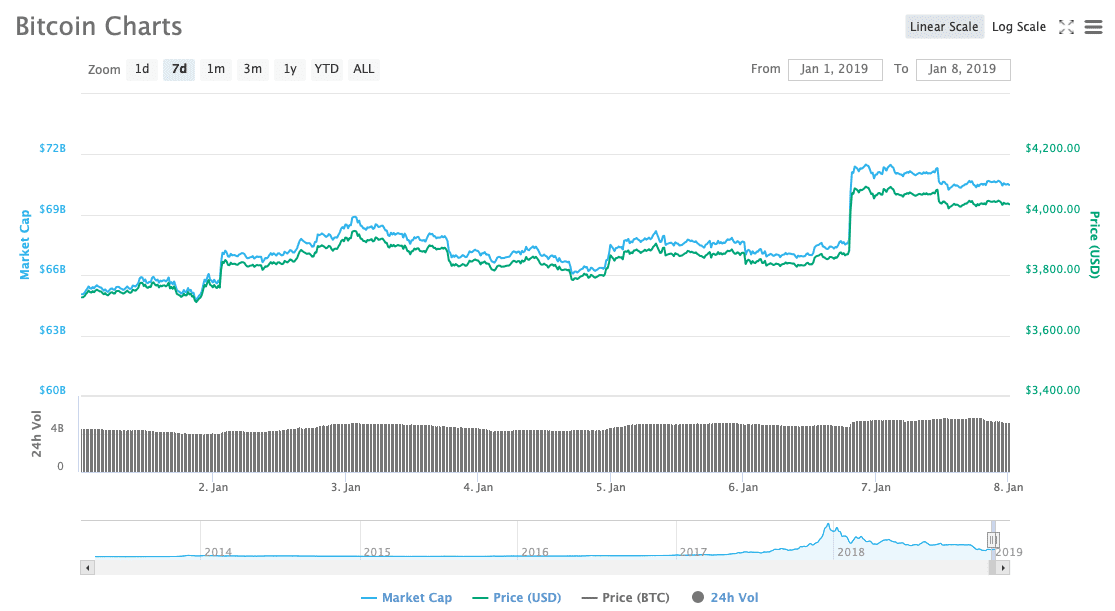Viewport: 1115px width, 611px height.
Task: Set zoom range to 1m
Action: (215, 69)
